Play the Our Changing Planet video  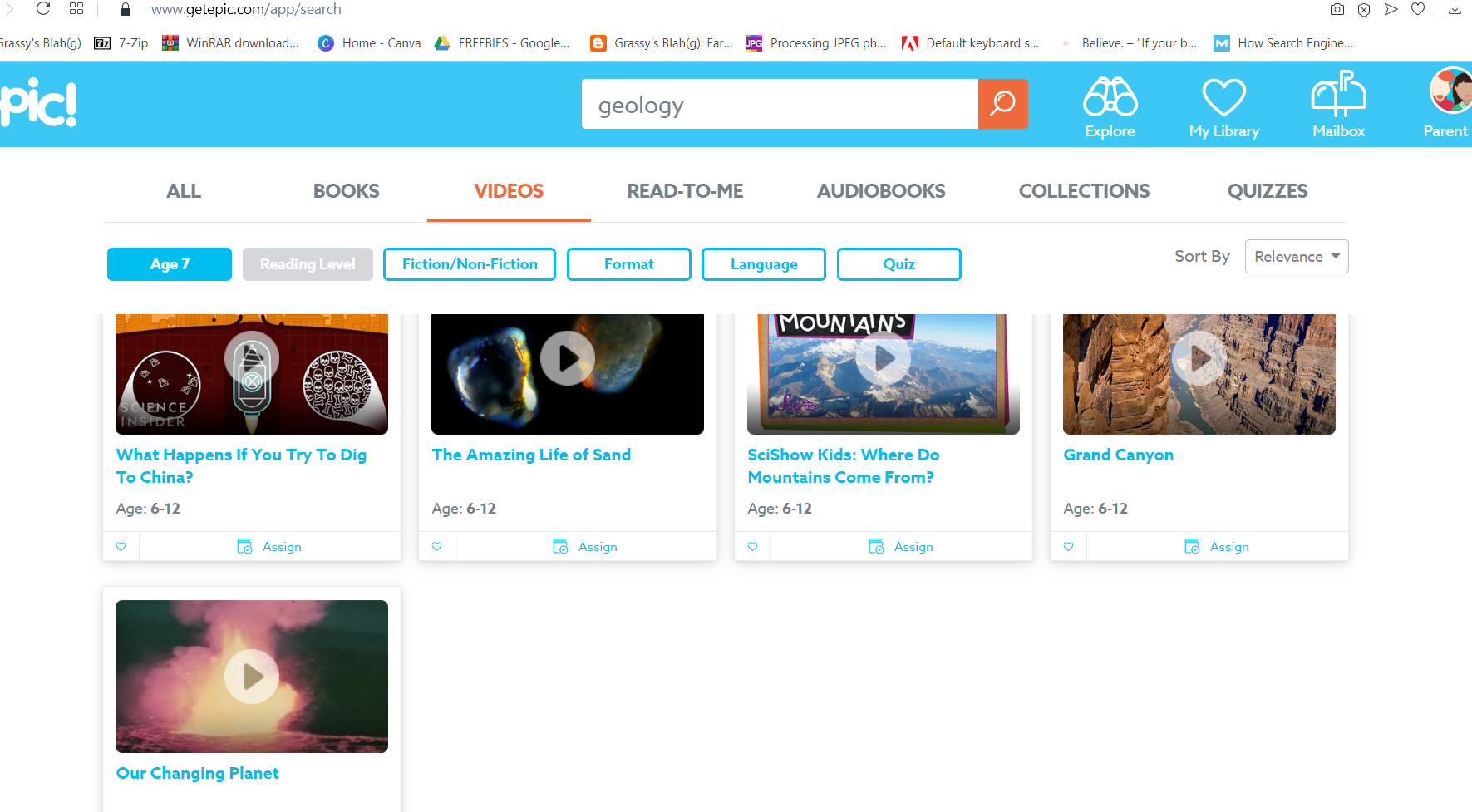tap(251, 676)
